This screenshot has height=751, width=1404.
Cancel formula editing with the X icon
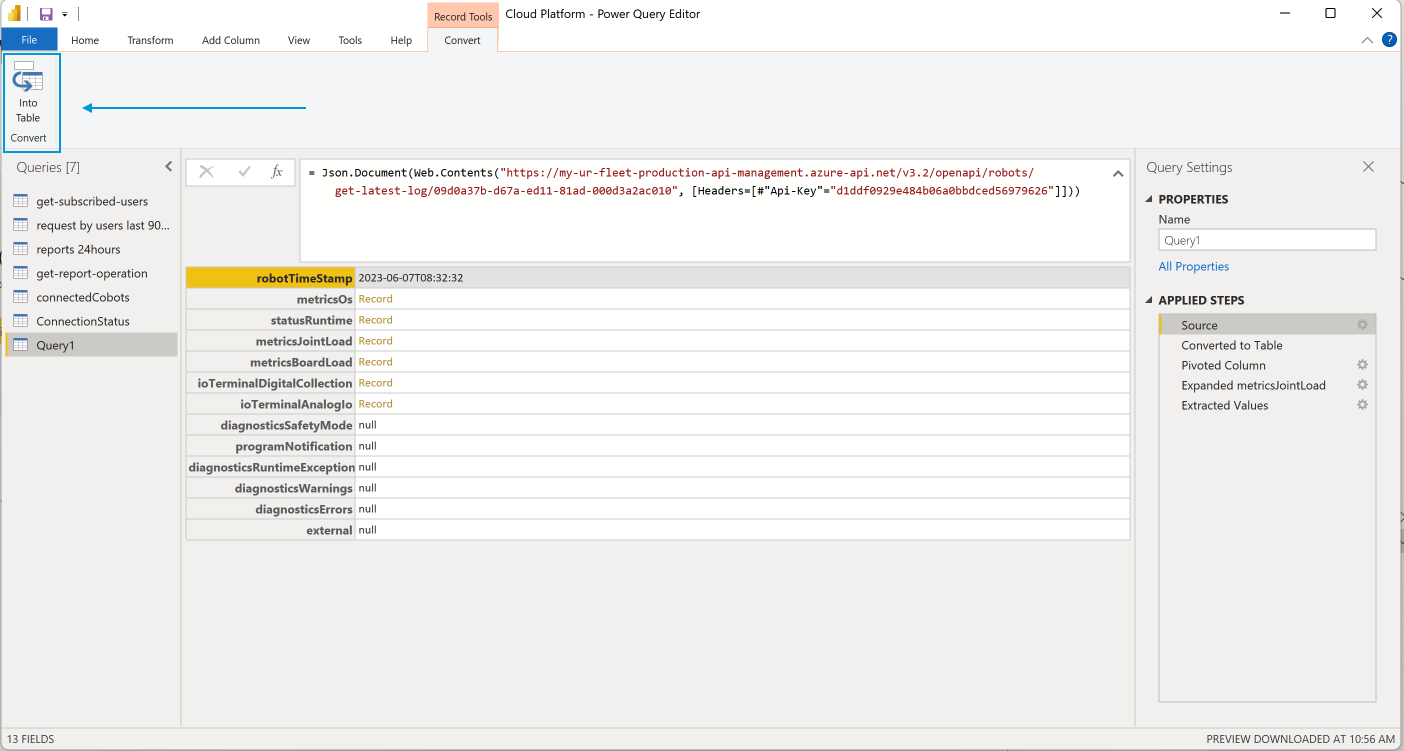(207, 171)
